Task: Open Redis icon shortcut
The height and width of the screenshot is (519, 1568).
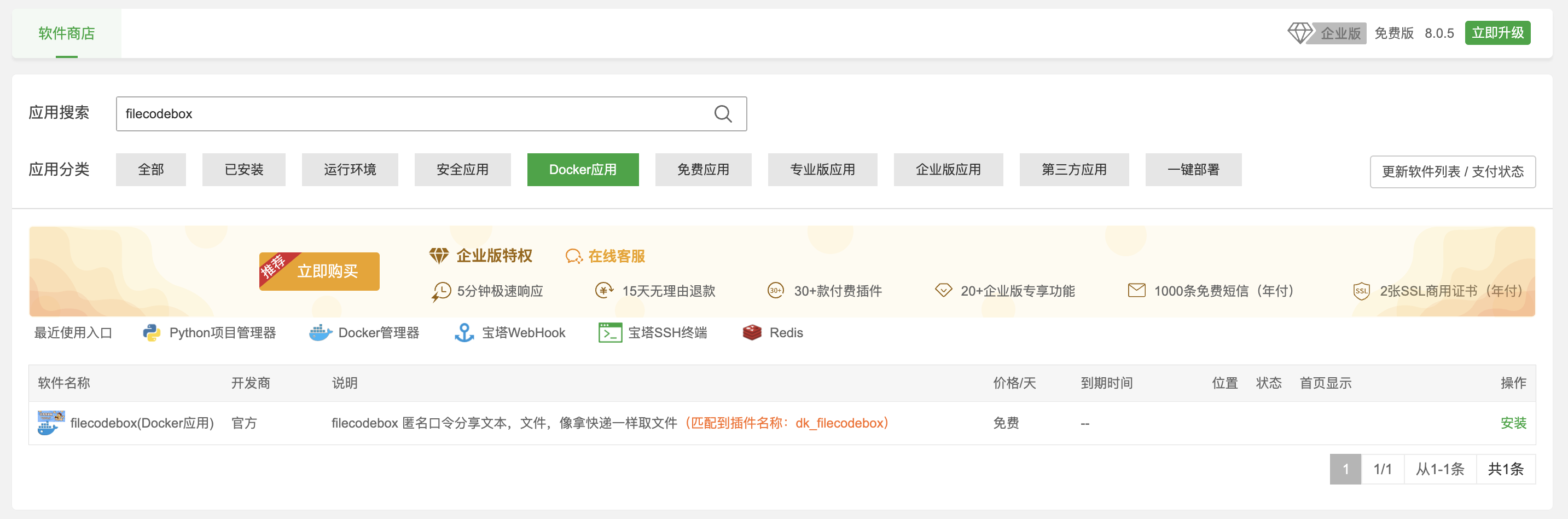Action: (x=752, y=333)
